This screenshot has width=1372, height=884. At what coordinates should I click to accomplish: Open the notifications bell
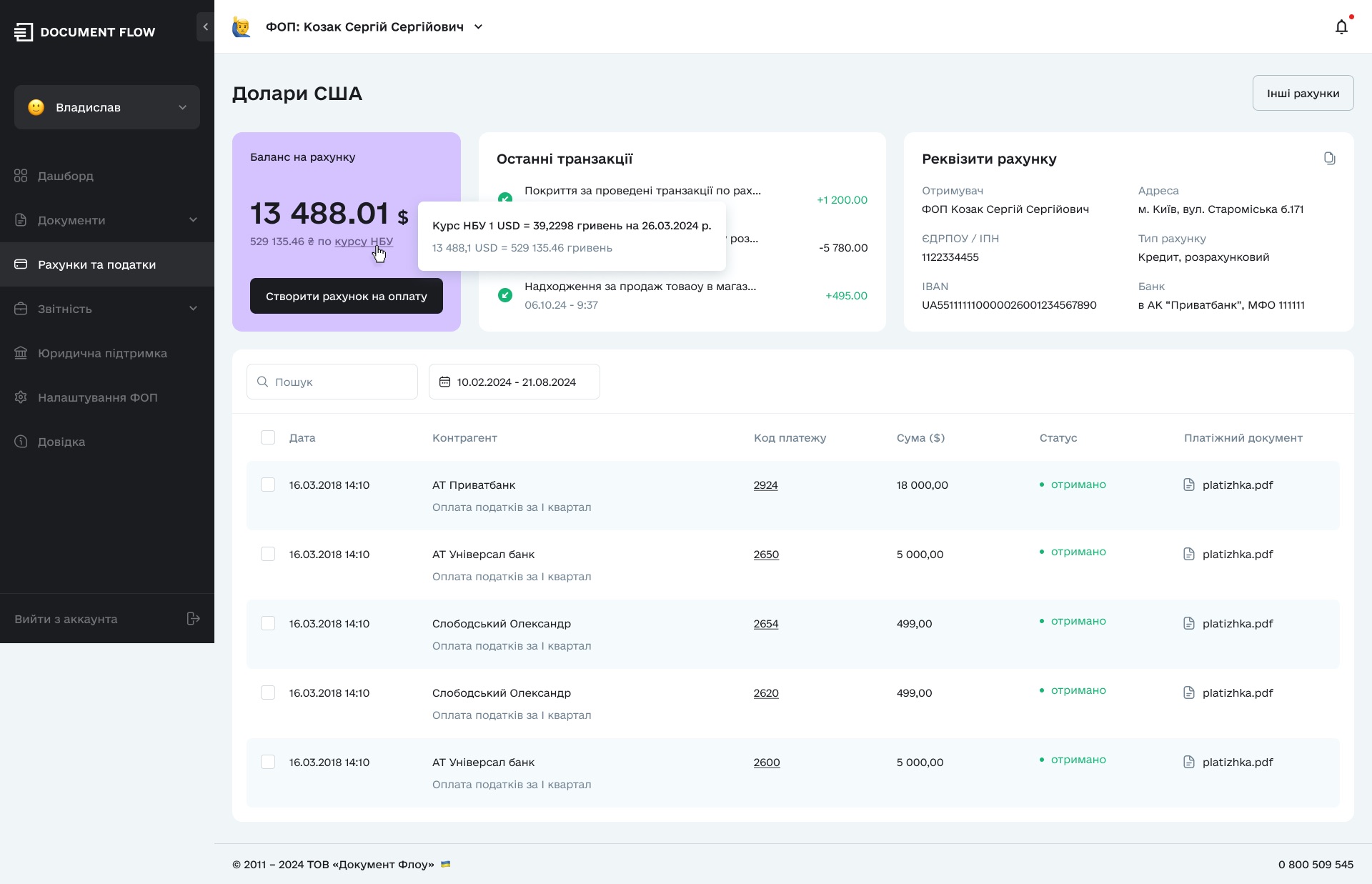click(x=1341, y=27)
